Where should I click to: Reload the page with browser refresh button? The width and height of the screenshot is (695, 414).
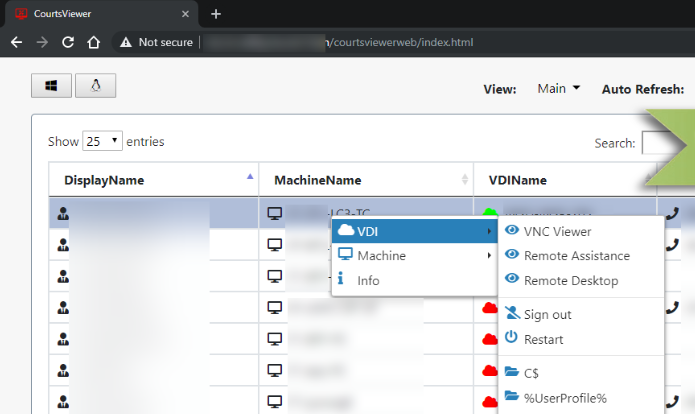pyautogui.click(x=67, y=43)
